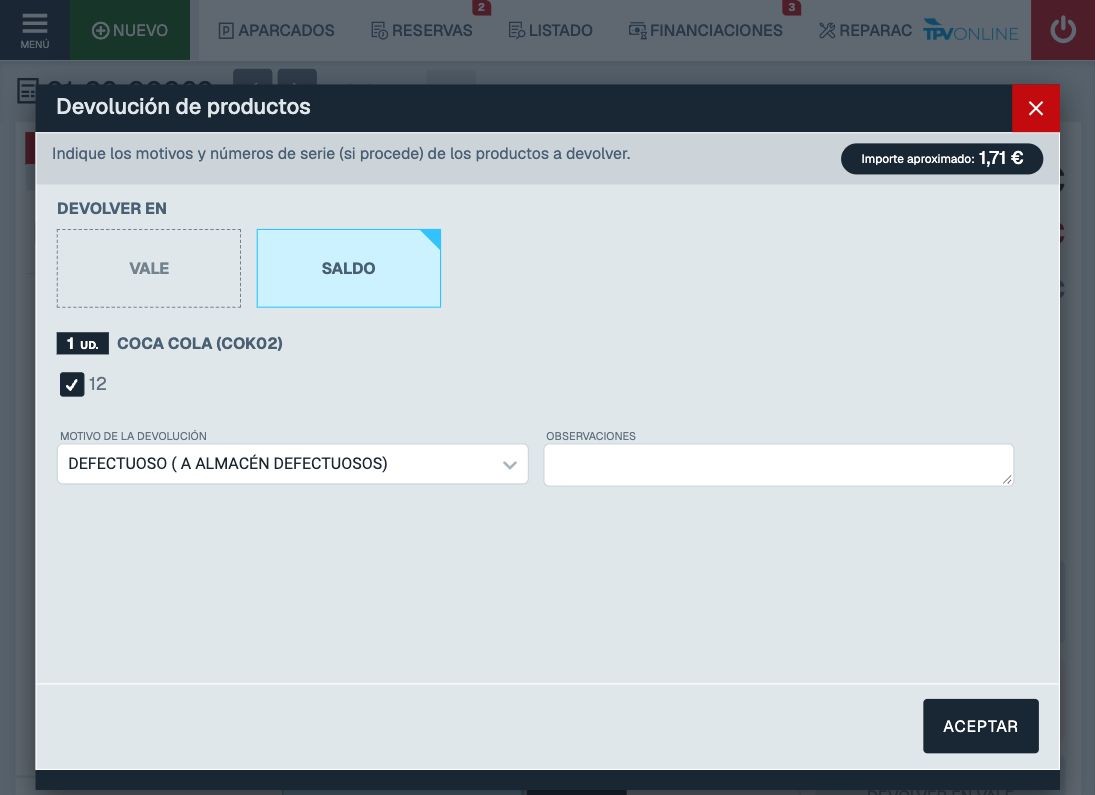Close the Devolución de productos dialog

(1036, 108)
